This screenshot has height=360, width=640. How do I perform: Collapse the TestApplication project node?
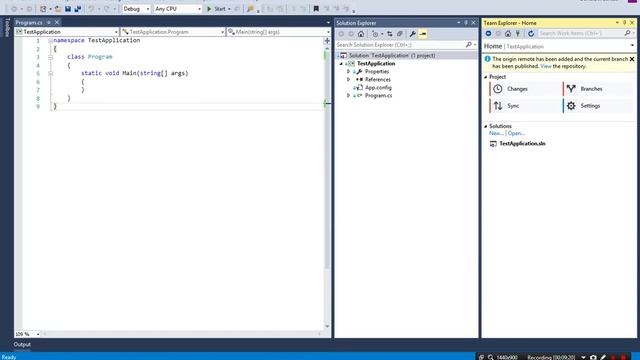341,64
